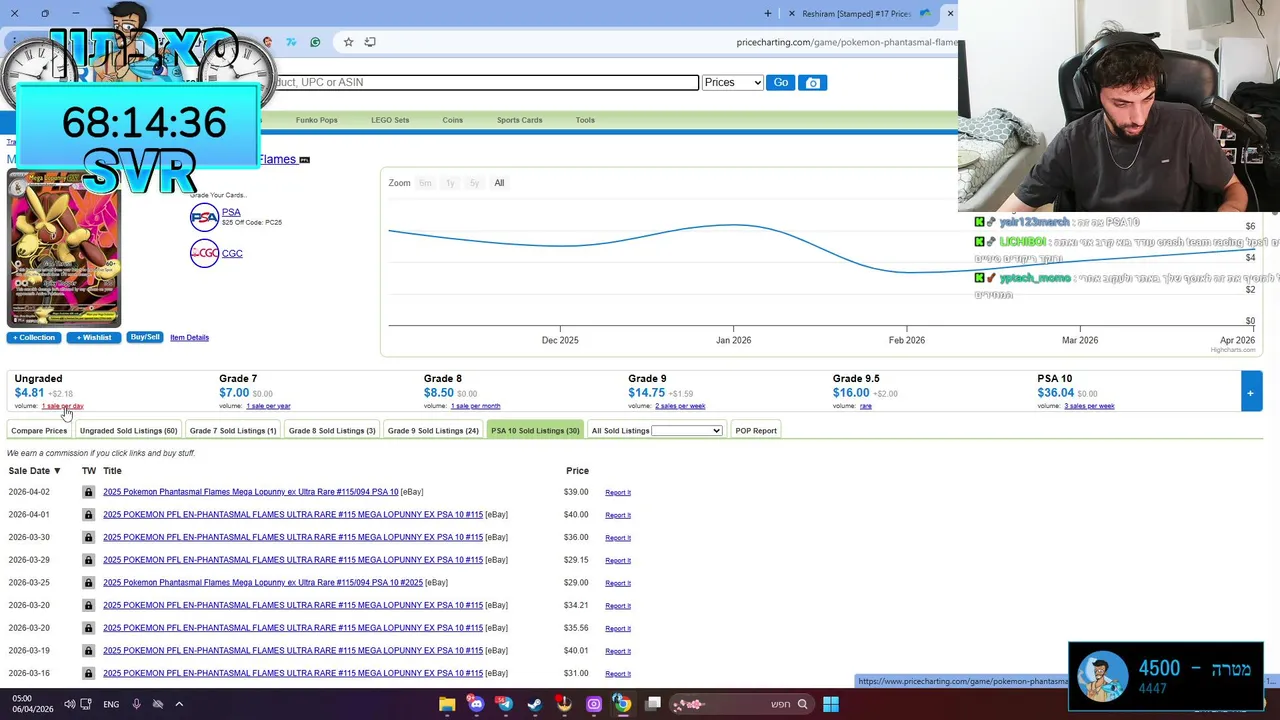Click the PSA grading logo
This screenshot has width=1280, height=720.
click(204, 217)
